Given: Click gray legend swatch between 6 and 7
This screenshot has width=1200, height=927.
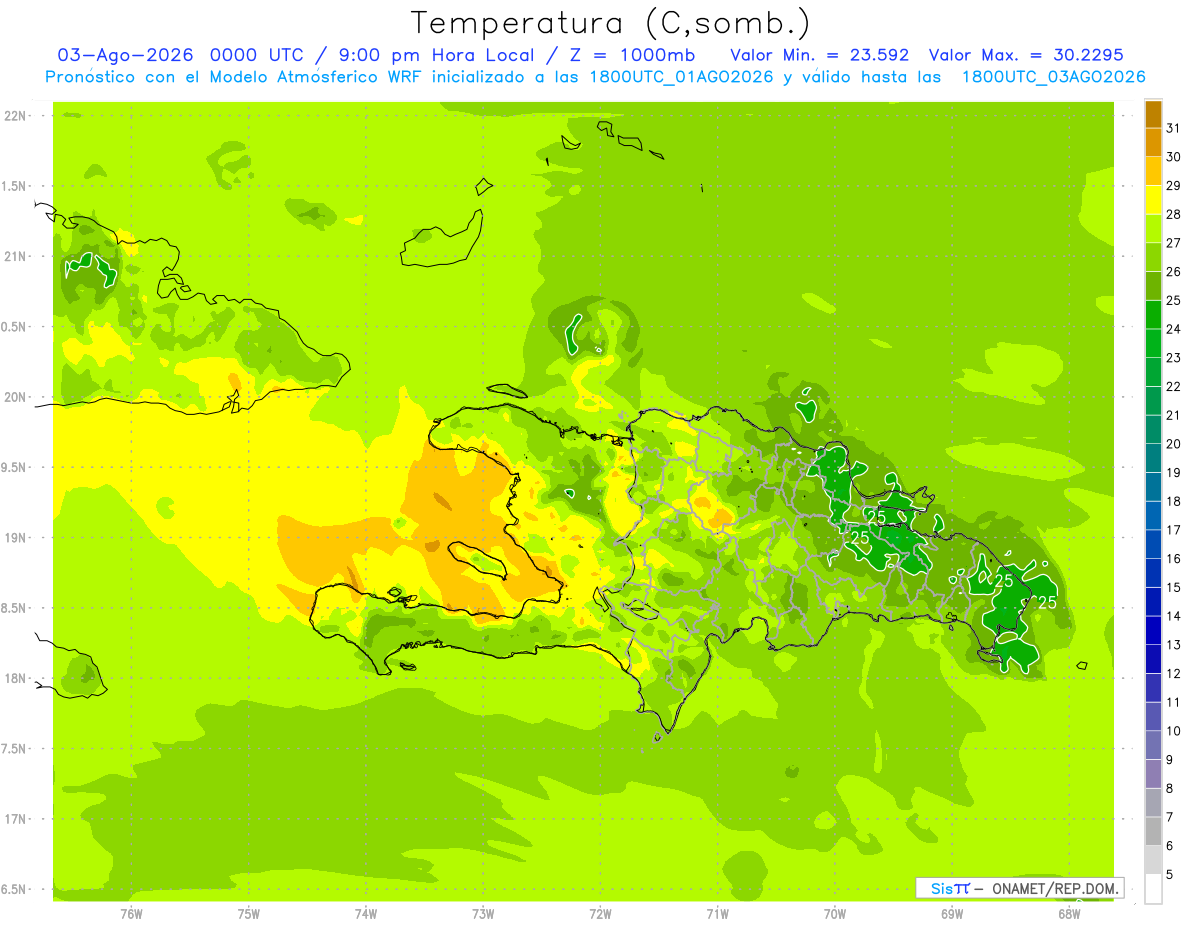Looking at the screenshot, I should [x=1153, y=831].
